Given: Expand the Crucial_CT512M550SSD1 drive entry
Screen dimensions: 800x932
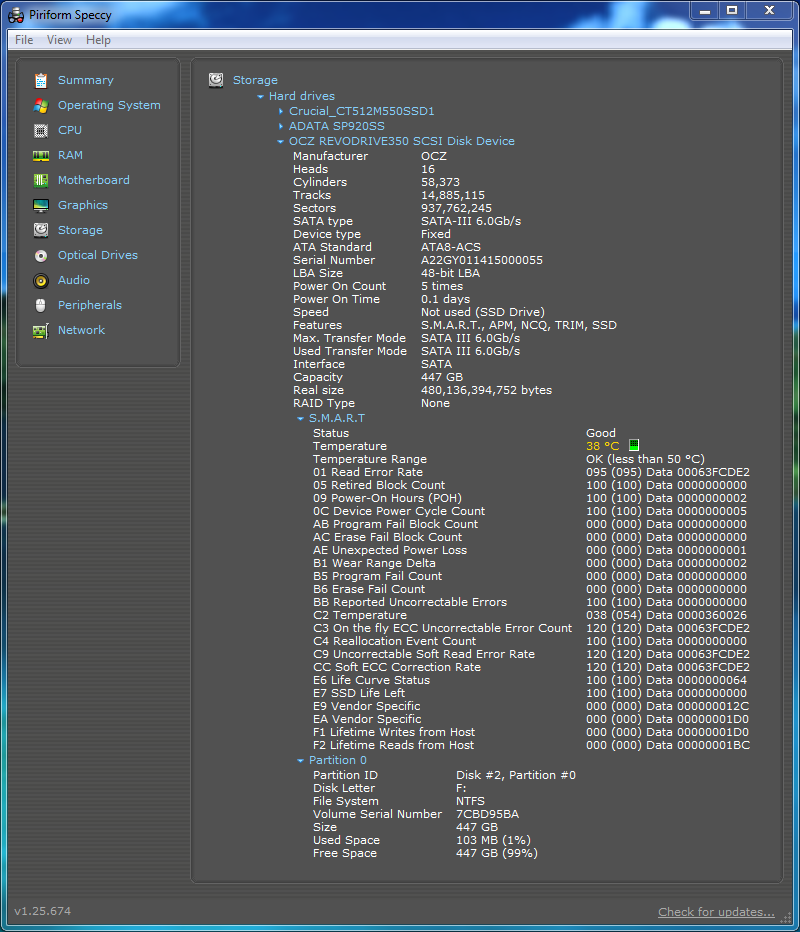Looking at the screenshot, I should 281,111.
